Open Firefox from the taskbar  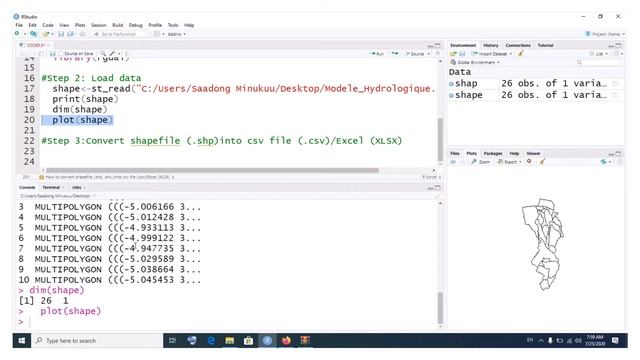tap(286, 340)
